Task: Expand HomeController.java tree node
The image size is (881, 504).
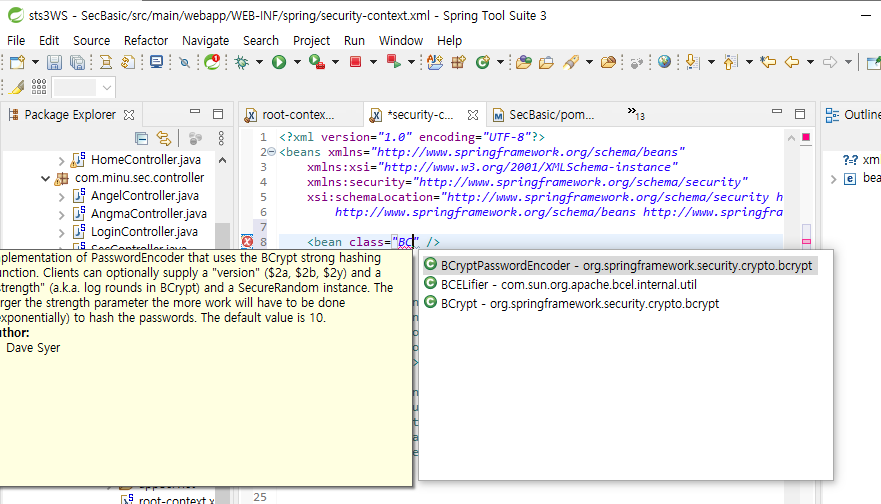Action: [x=61, y=161]
